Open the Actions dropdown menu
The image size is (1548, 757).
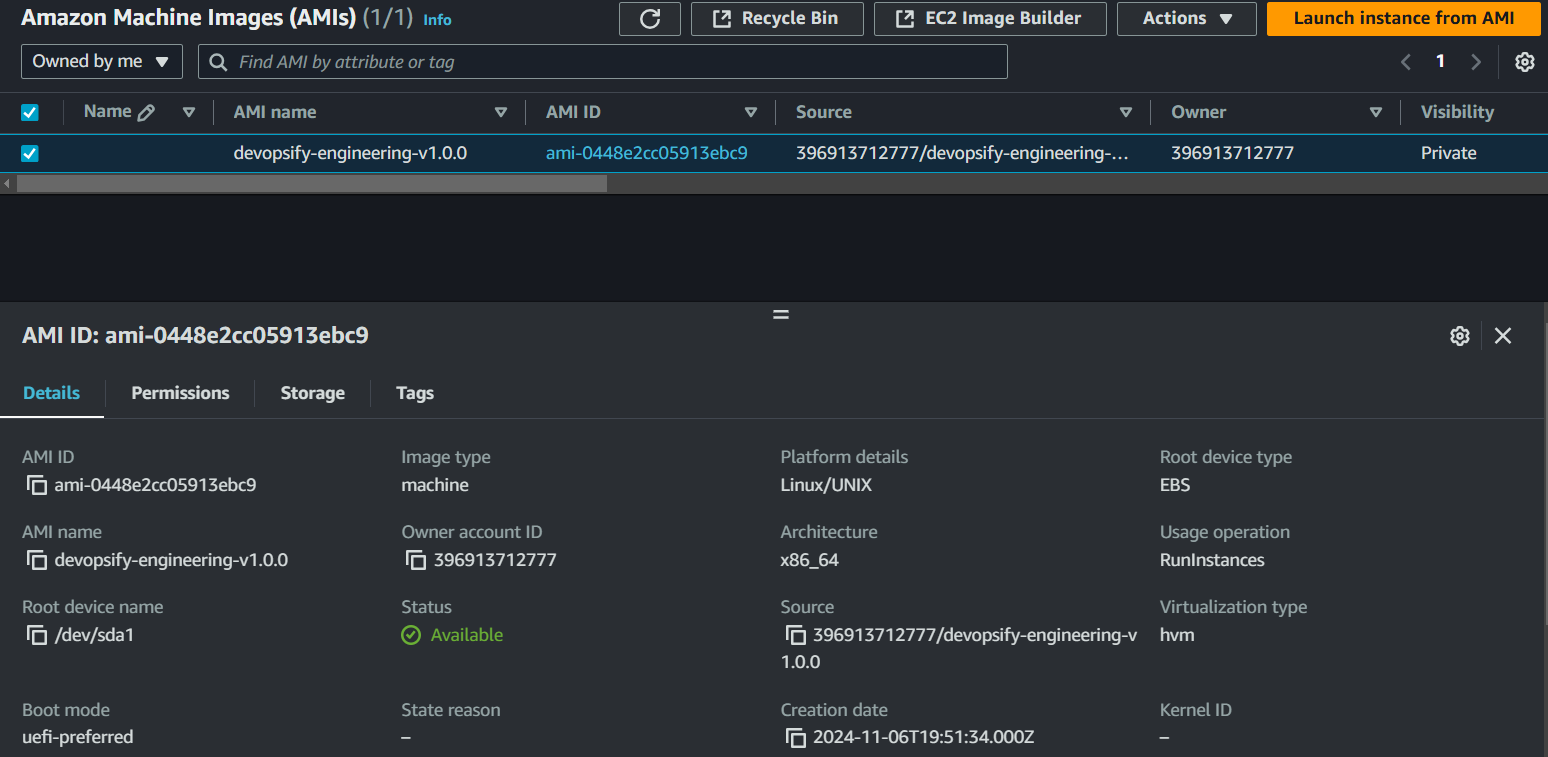pos(1187,19)
